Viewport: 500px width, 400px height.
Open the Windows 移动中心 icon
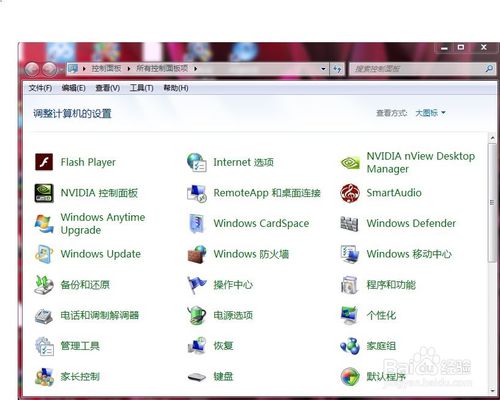(x=349, y=254)
